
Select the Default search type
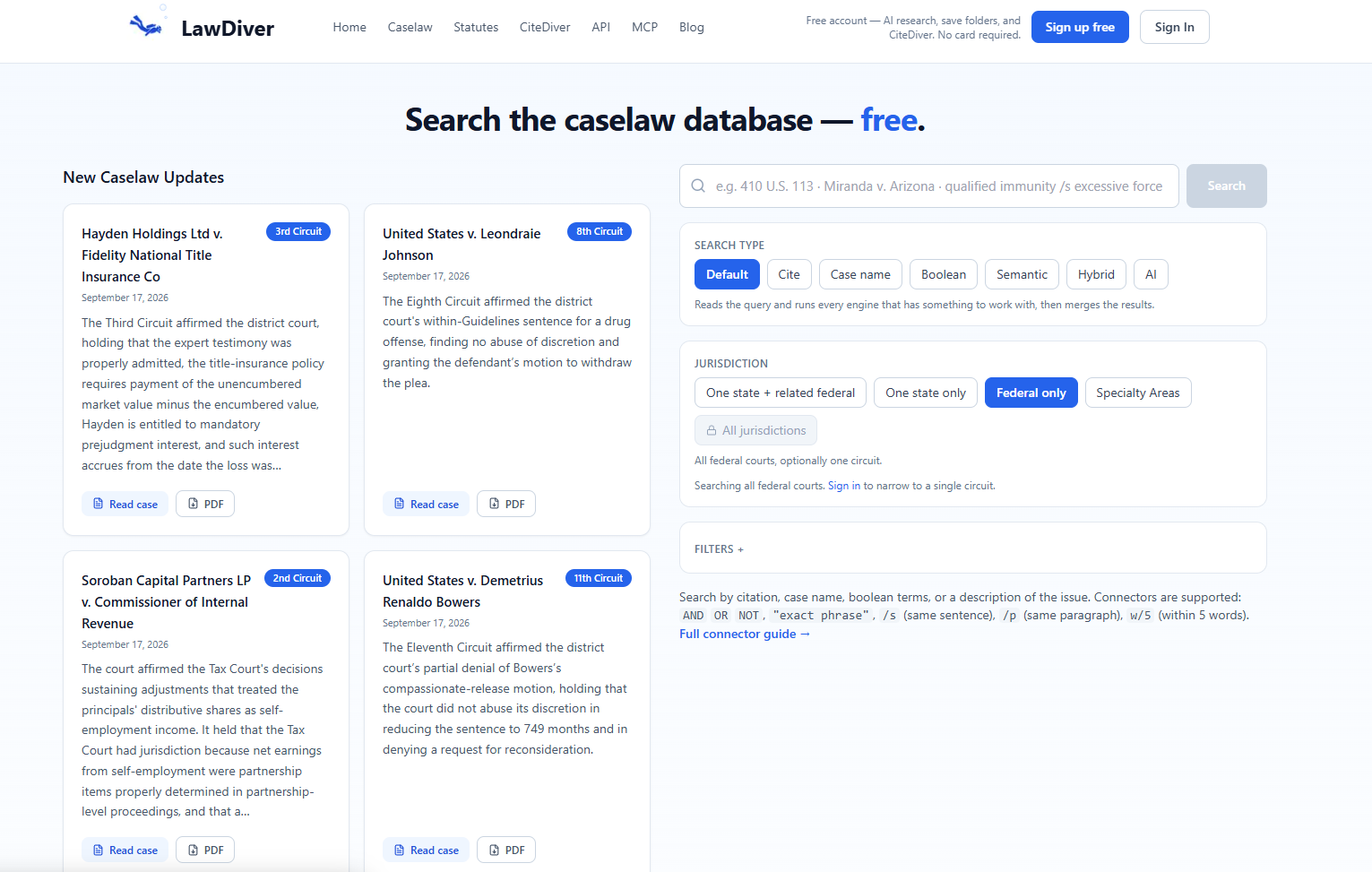[x=727, y=274]
